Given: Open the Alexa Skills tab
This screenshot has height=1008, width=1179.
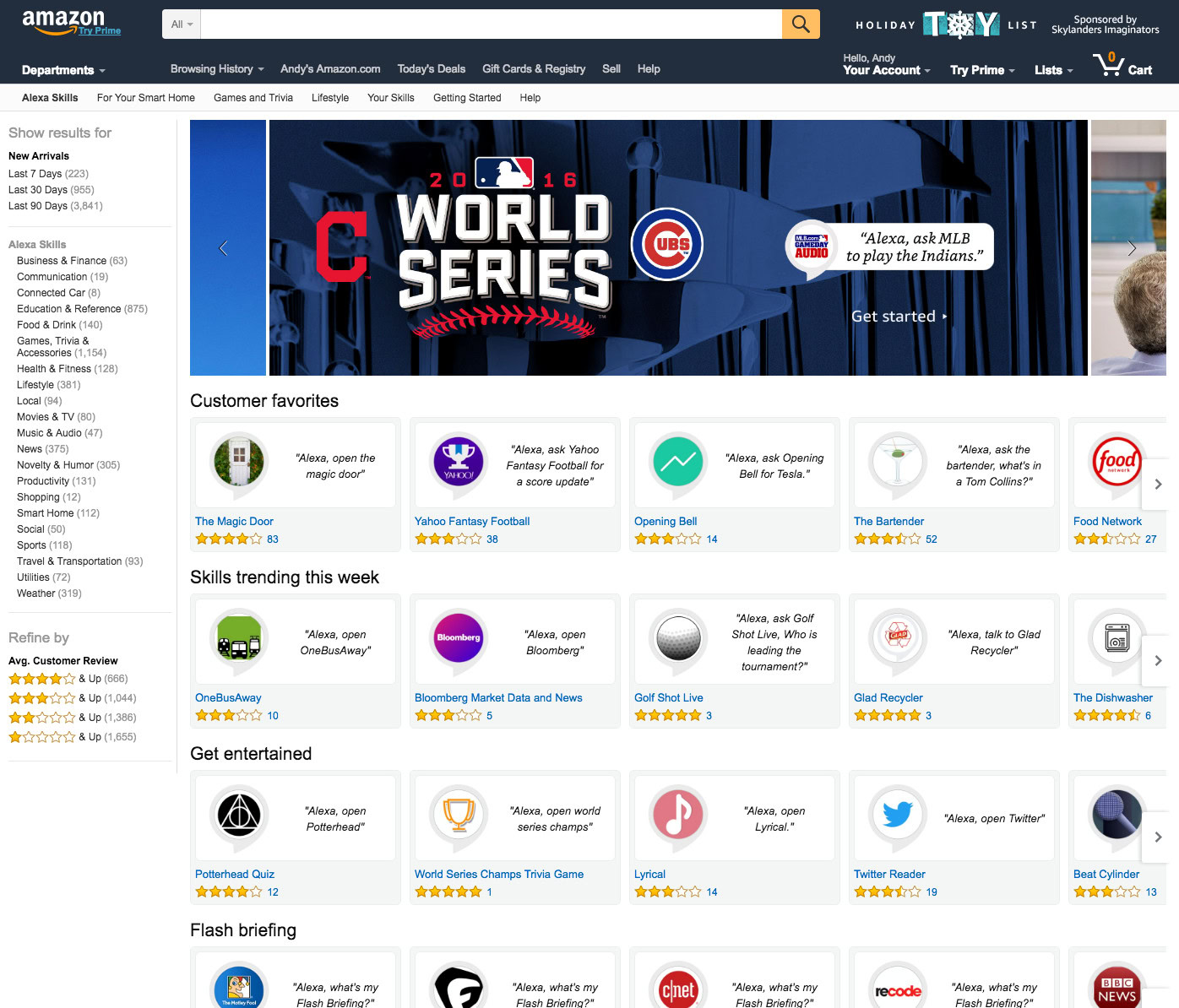Looking at the screenshot, I should pyautogui.click(x=50, y=98).
